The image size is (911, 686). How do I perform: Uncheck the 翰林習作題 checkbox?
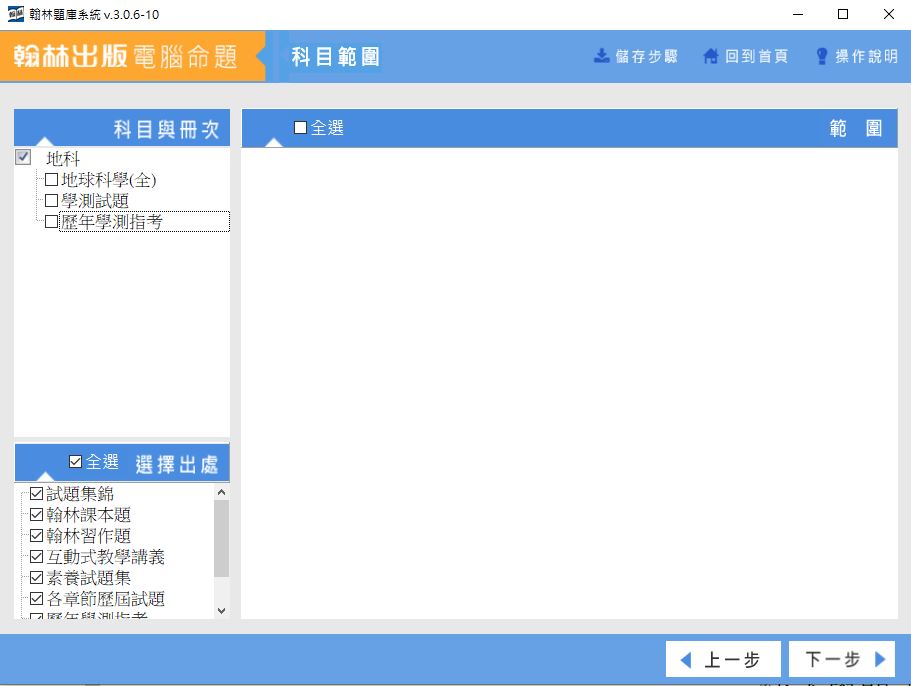(37, 535)
